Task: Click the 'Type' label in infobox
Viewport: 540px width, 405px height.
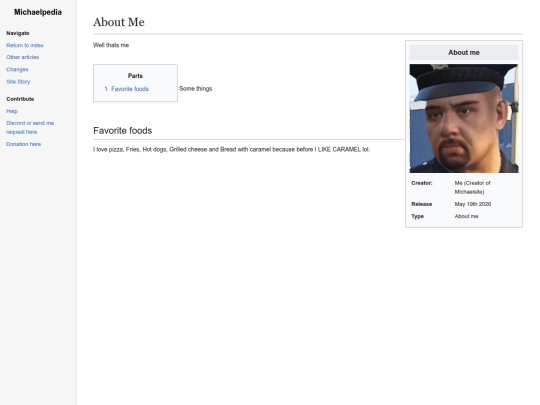Action: click(x=417, y=216)
